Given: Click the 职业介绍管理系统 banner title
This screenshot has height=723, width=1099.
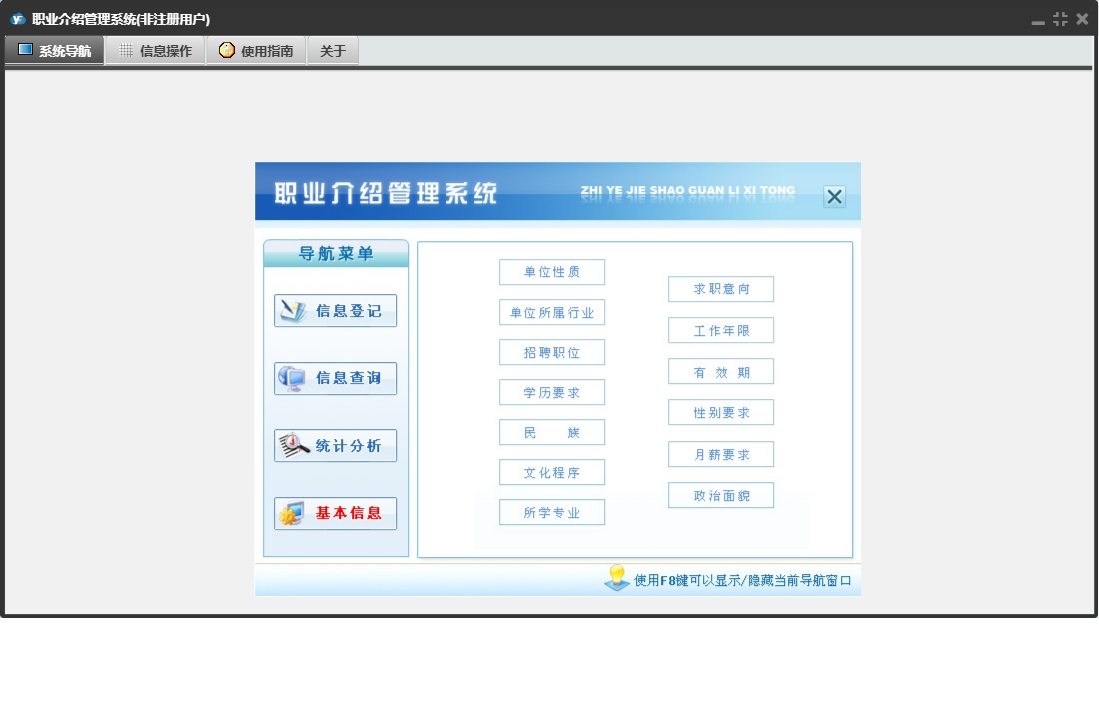Looking at the screenshot, I should pos(385,193).
